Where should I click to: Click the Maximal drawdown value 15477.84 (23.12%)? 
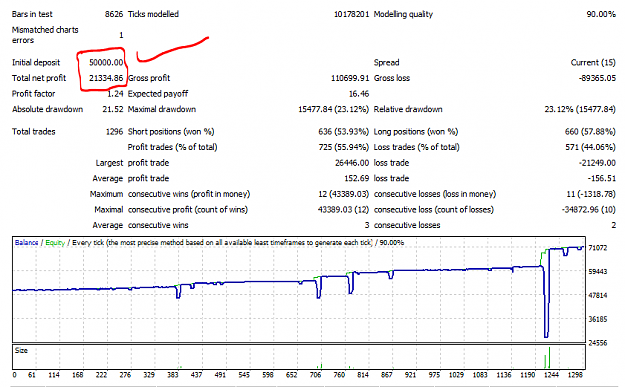coord(334,109)
